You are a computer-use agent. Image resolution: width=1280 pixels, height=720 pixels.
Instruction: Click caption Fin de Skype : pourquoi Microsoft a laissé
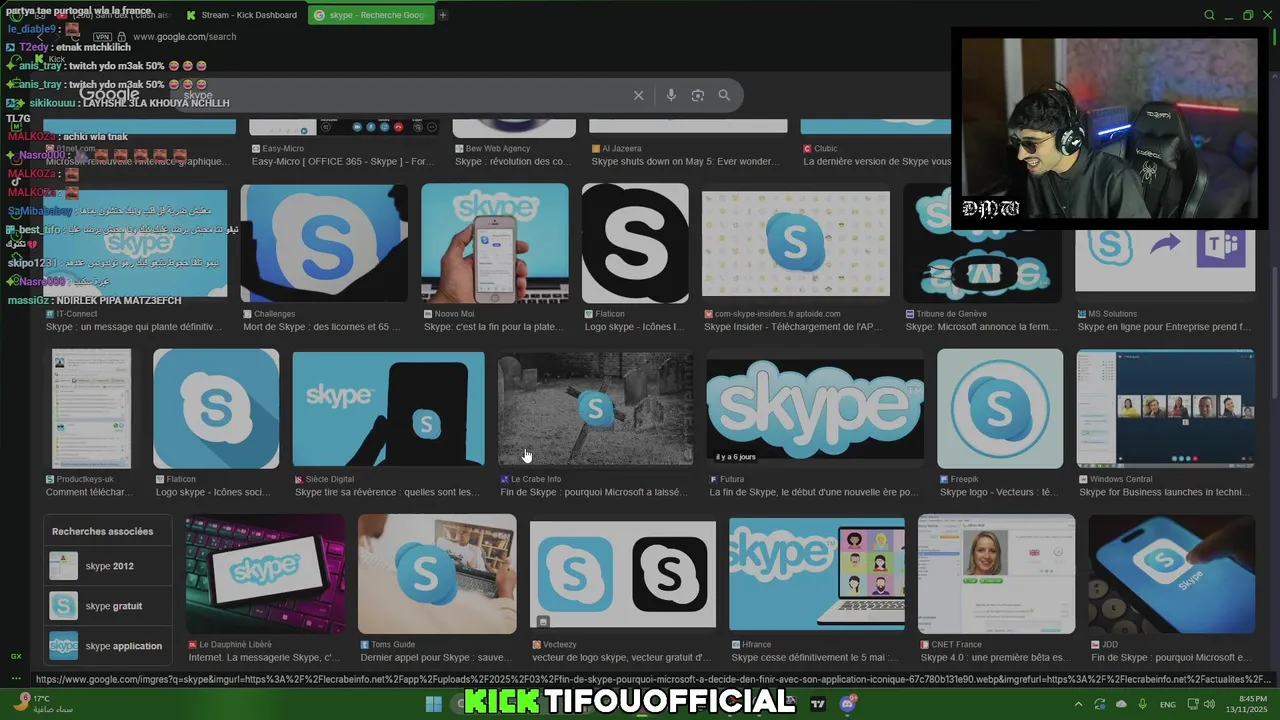[594, 492]
